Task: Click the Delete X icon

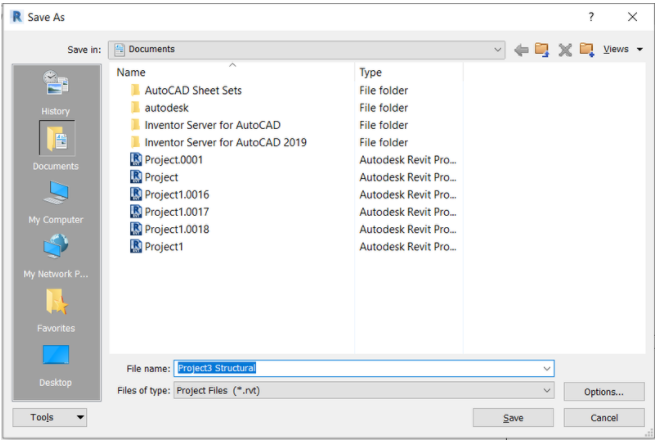Action: [x=565, y=50]
